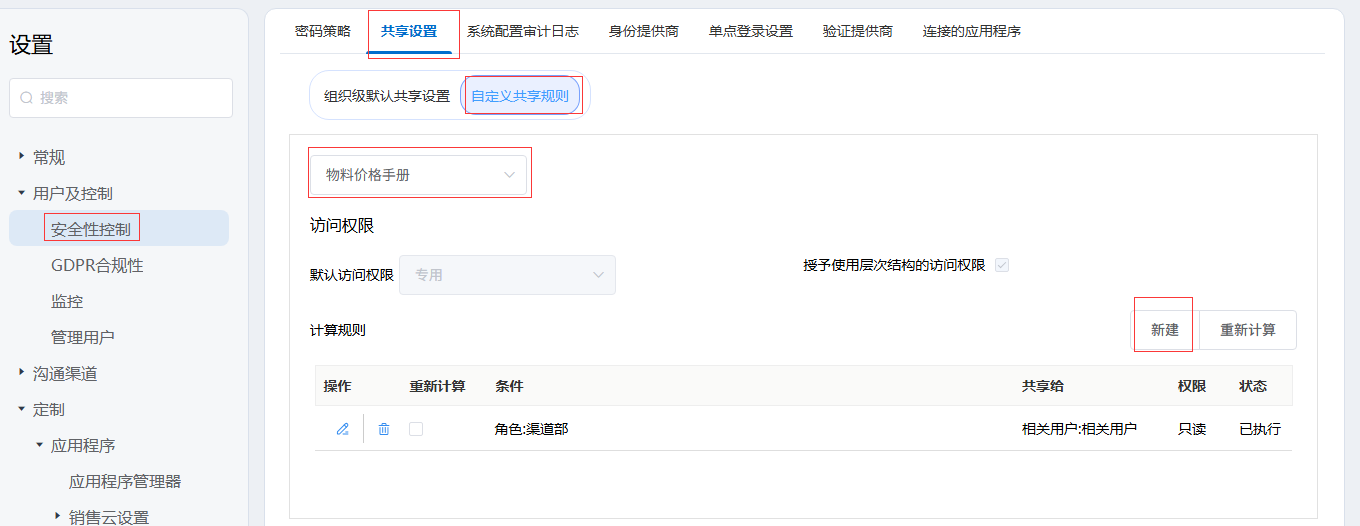Click the delete trash icon in rule row

tap(384, 429)
